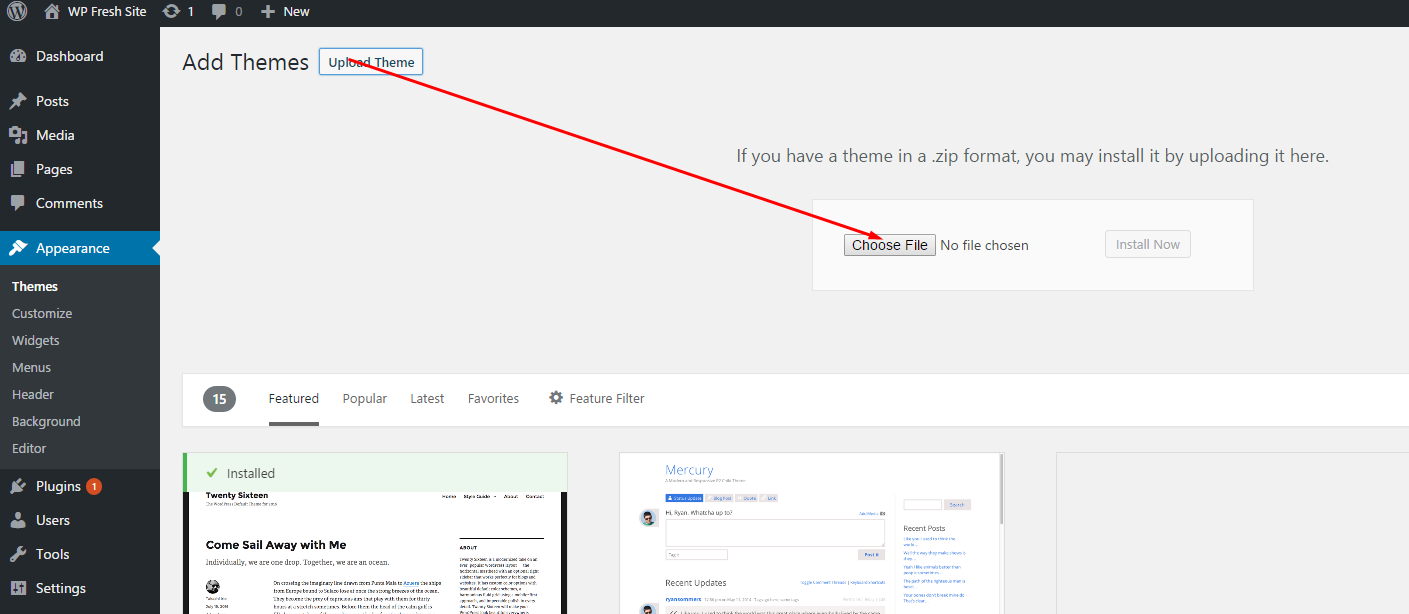Click the Choose File button
Image resolution: width=1409 pixels, height=614 pixels.
pyautogui.click(x=890, y=245)
